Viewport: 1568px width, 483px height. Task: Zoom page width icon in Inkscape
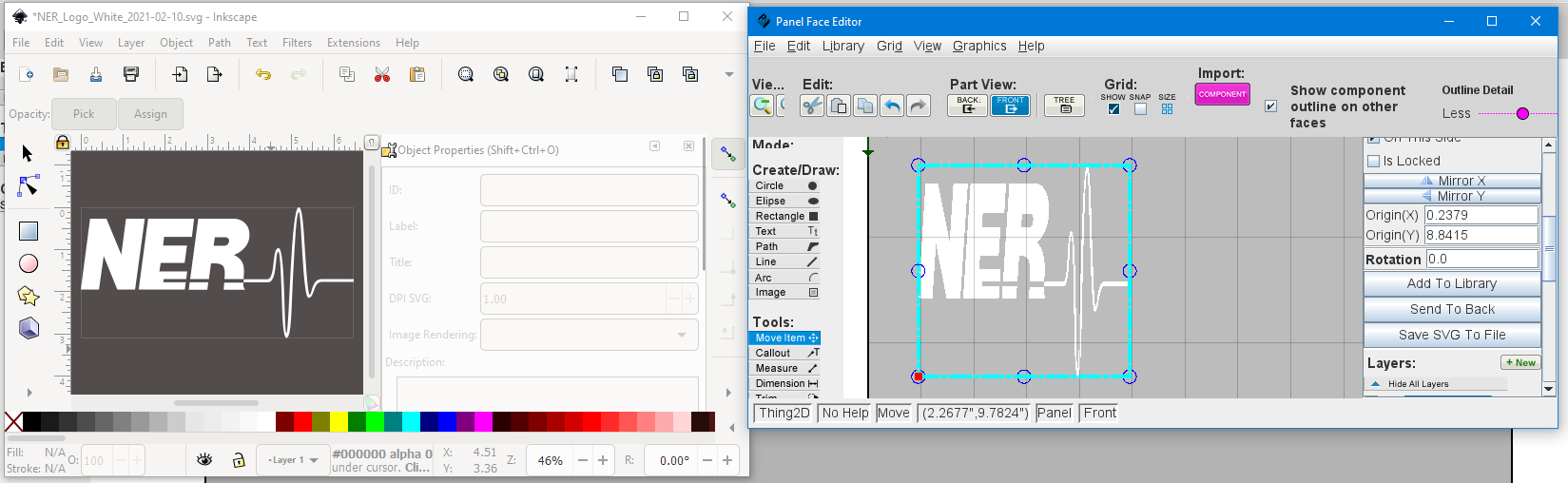click(571, 75)
